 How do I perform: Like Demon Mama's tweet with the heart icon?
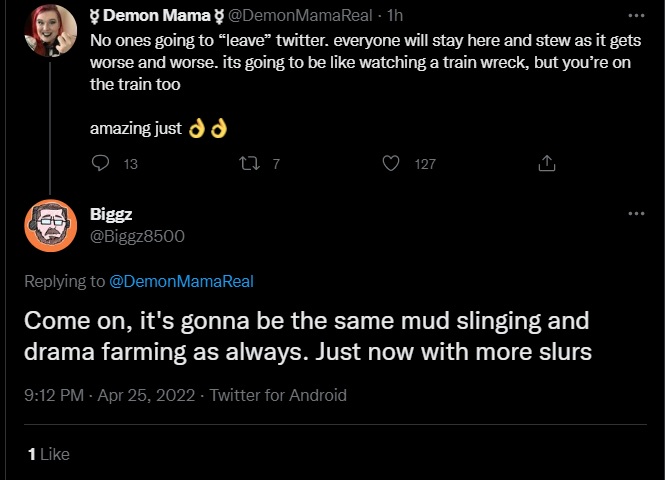tap(391, 163)
